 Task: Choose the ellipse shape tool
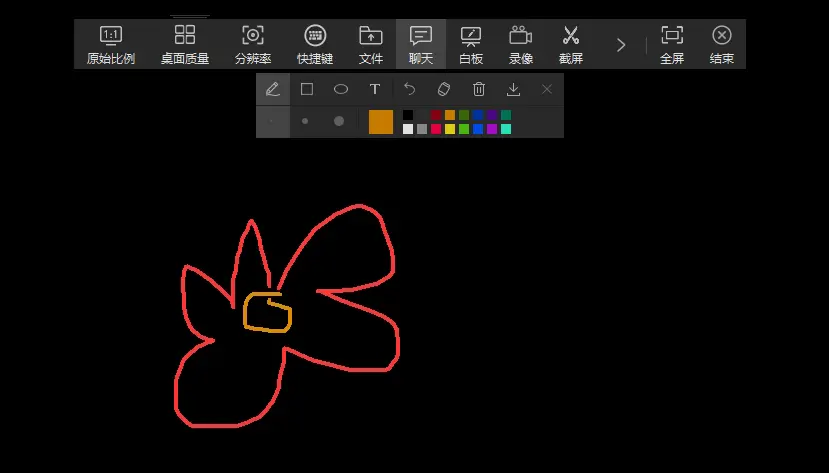tap(341, 89)
